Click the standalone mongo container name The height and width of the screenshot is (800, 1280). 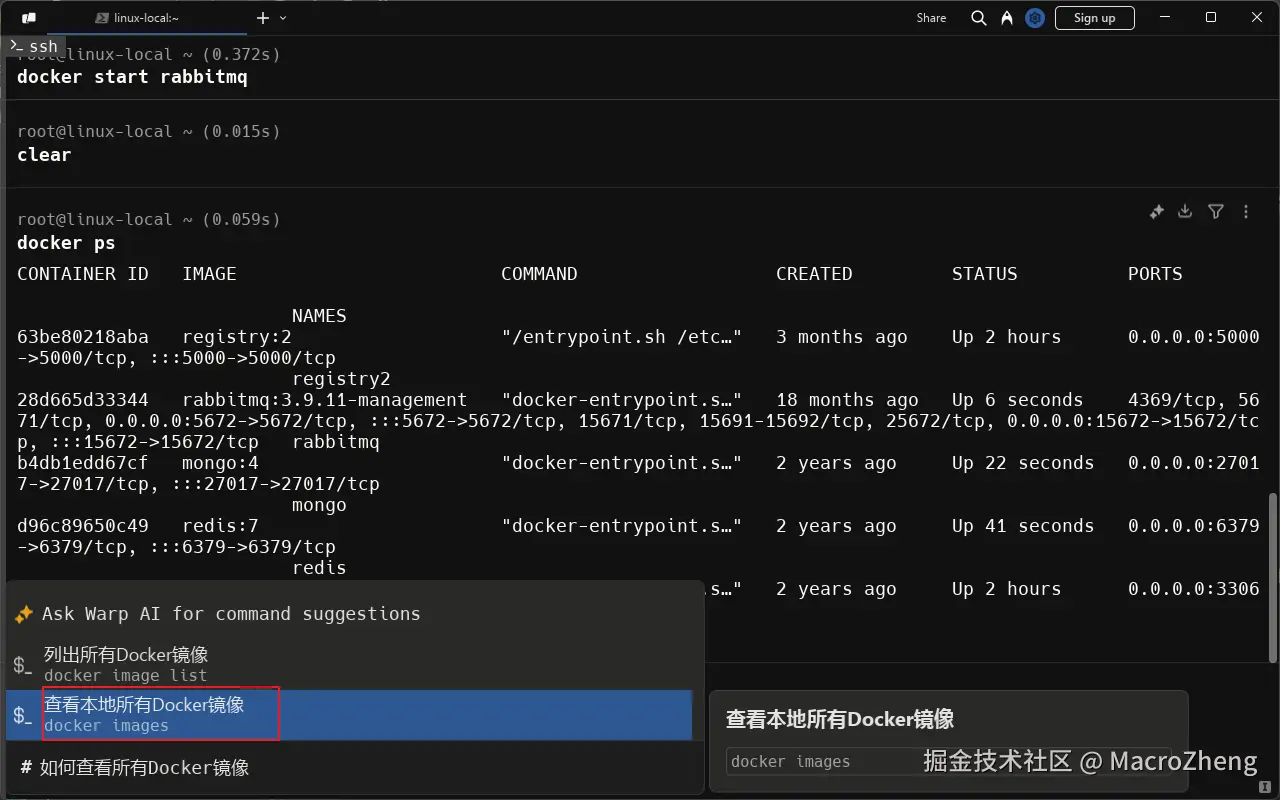[319, 505]
